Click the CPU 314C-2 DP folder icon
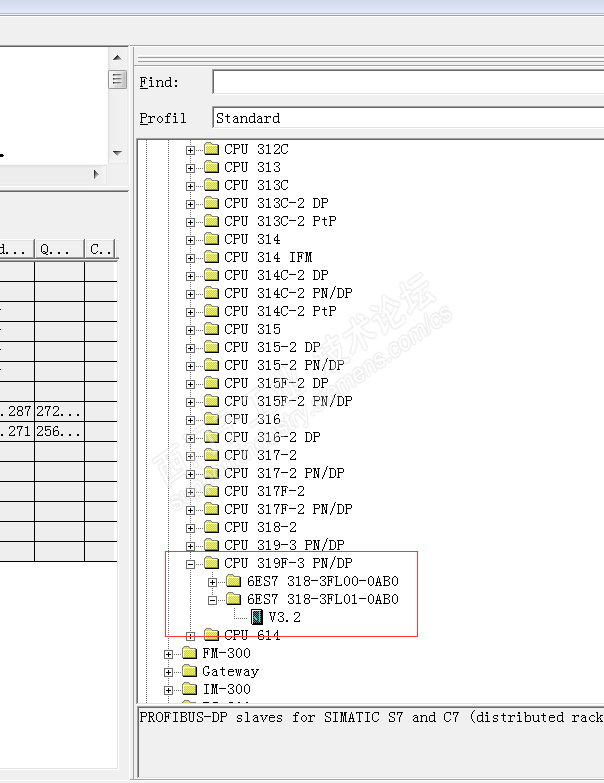 coord(212,275)
